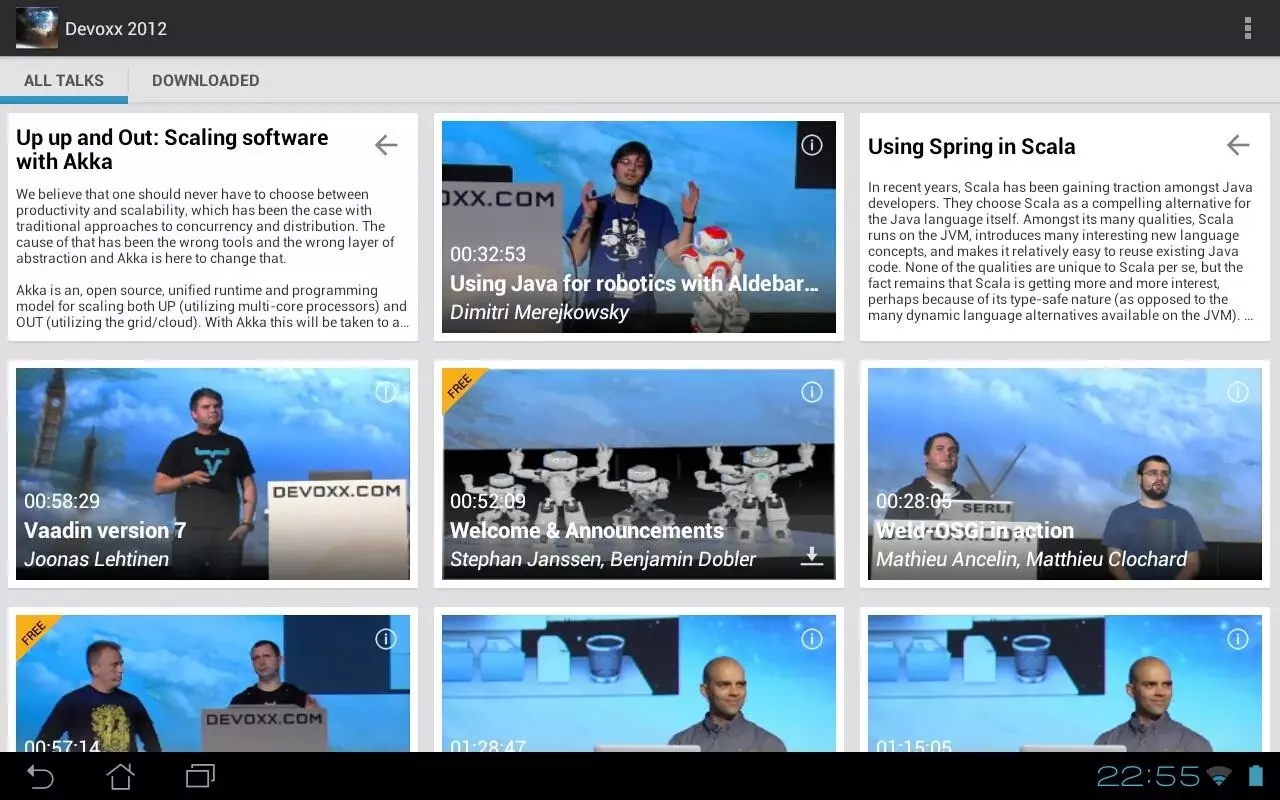The image size is (1280, 800).
Task: Tap the Android back navigation button
Action: pos(40,776)
